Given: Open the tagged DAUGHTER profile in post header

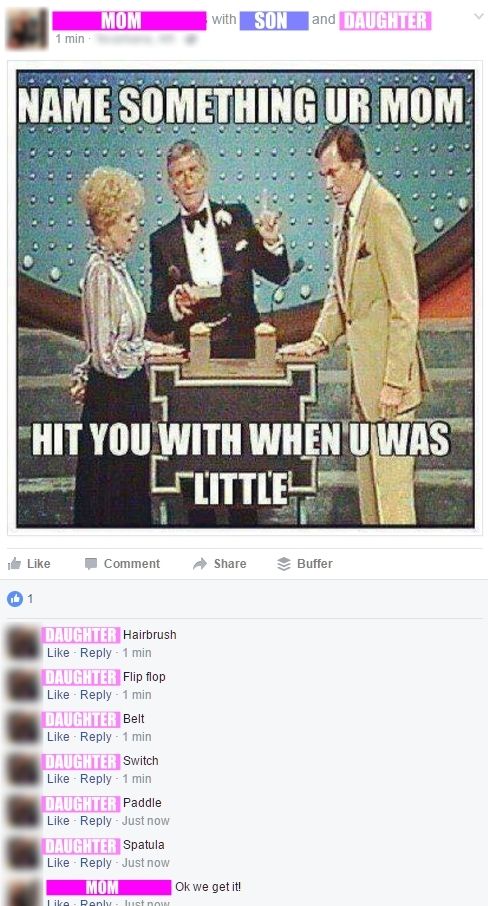Looking at the screenshot, I should point(385,21).
